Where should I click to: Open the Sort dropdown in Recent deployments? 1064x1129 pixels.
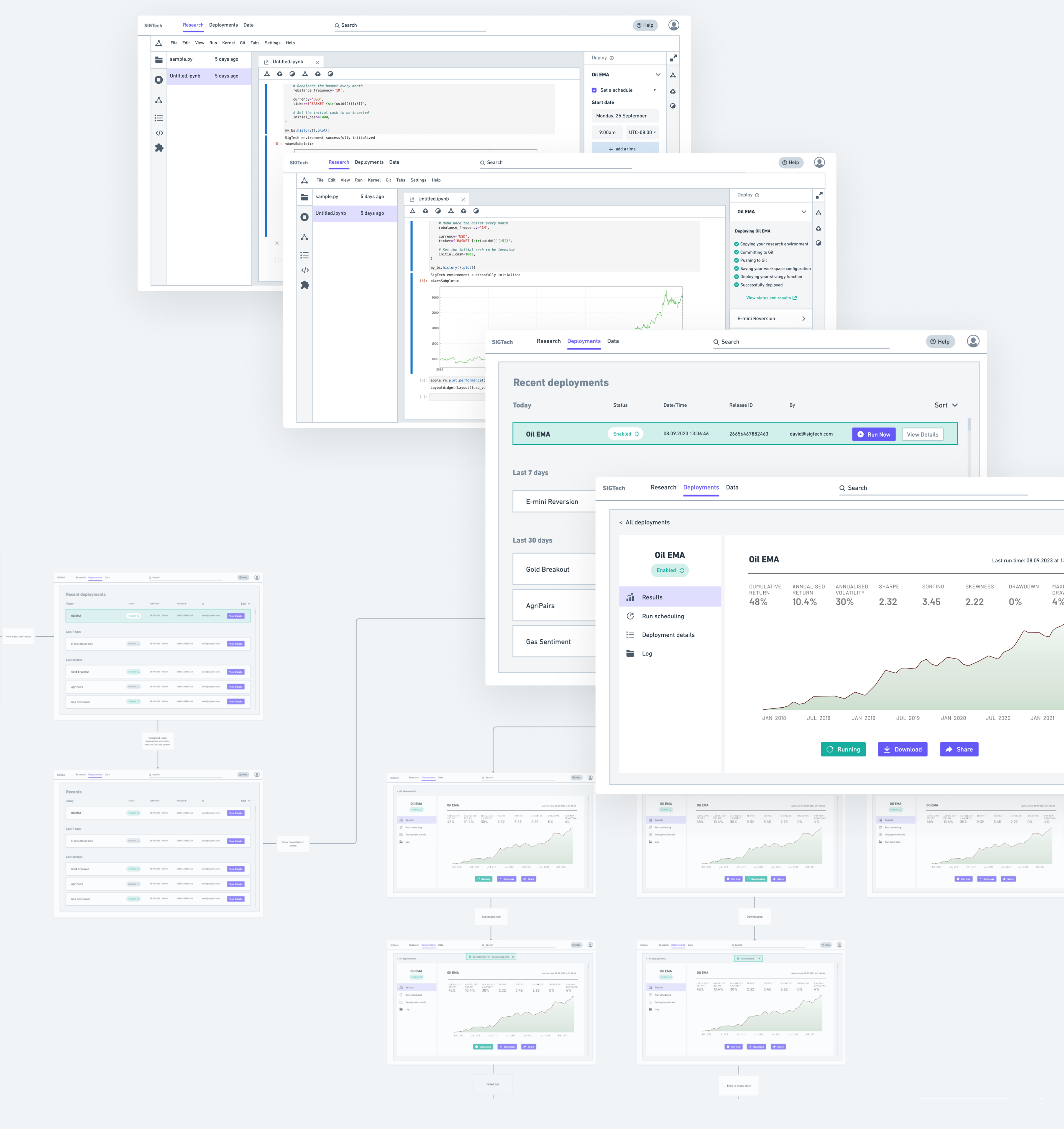click(946, 406)
